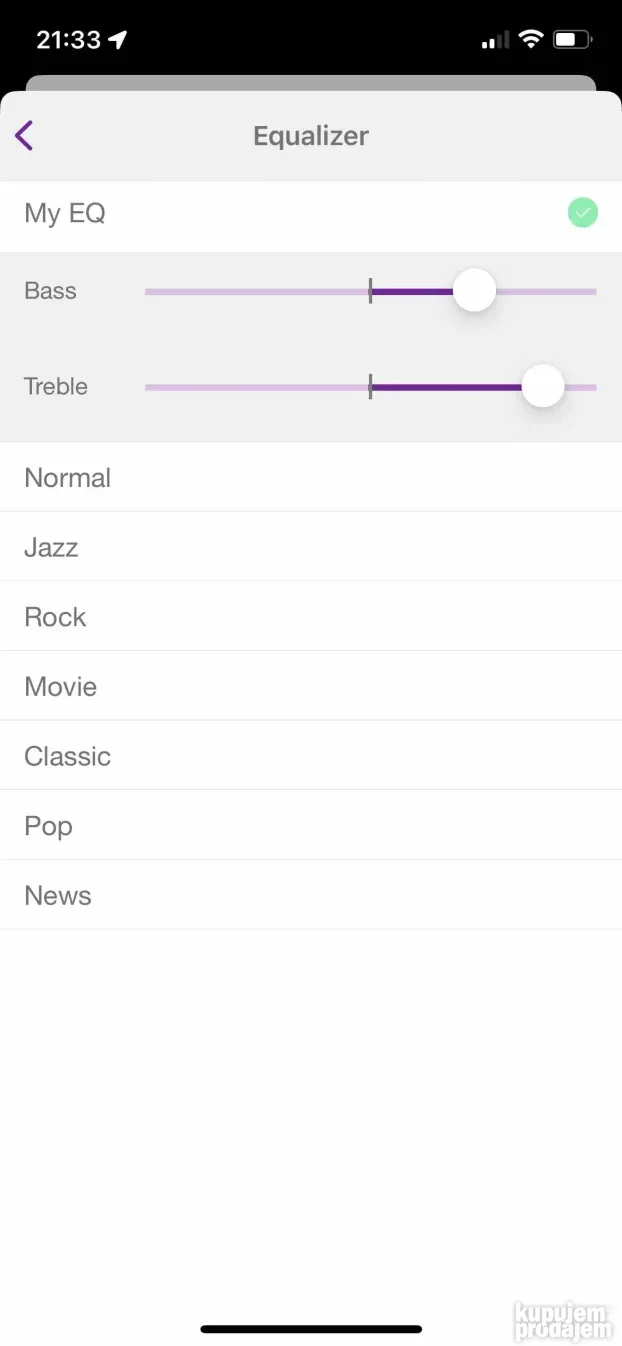Viewport: 622px width, 1346px height.
Task: Switch to the Rock preset
Action: 311,617
